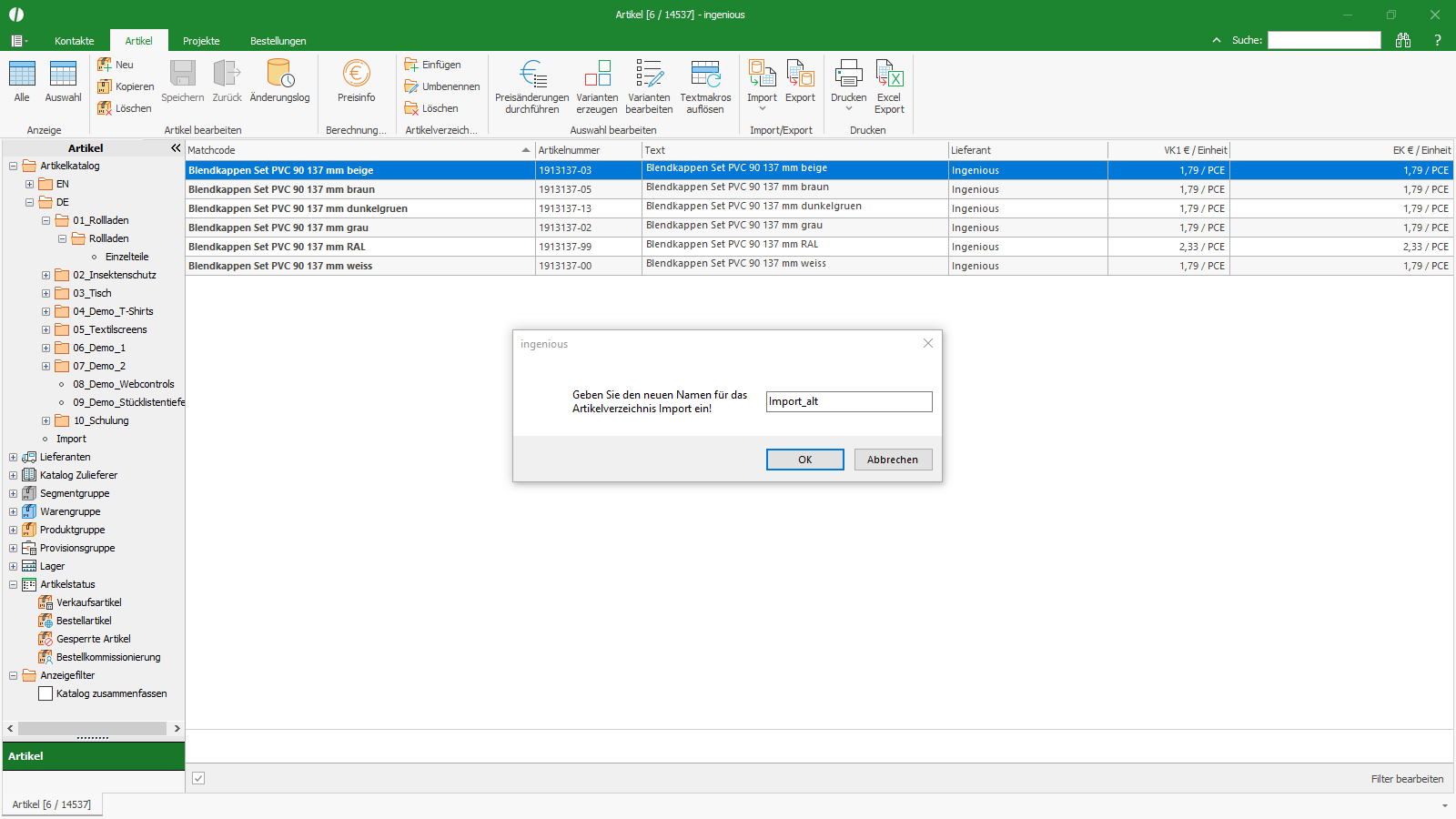
Task: Select the Import tree entry
Action: pyautogui.click(x=71, y=439)
